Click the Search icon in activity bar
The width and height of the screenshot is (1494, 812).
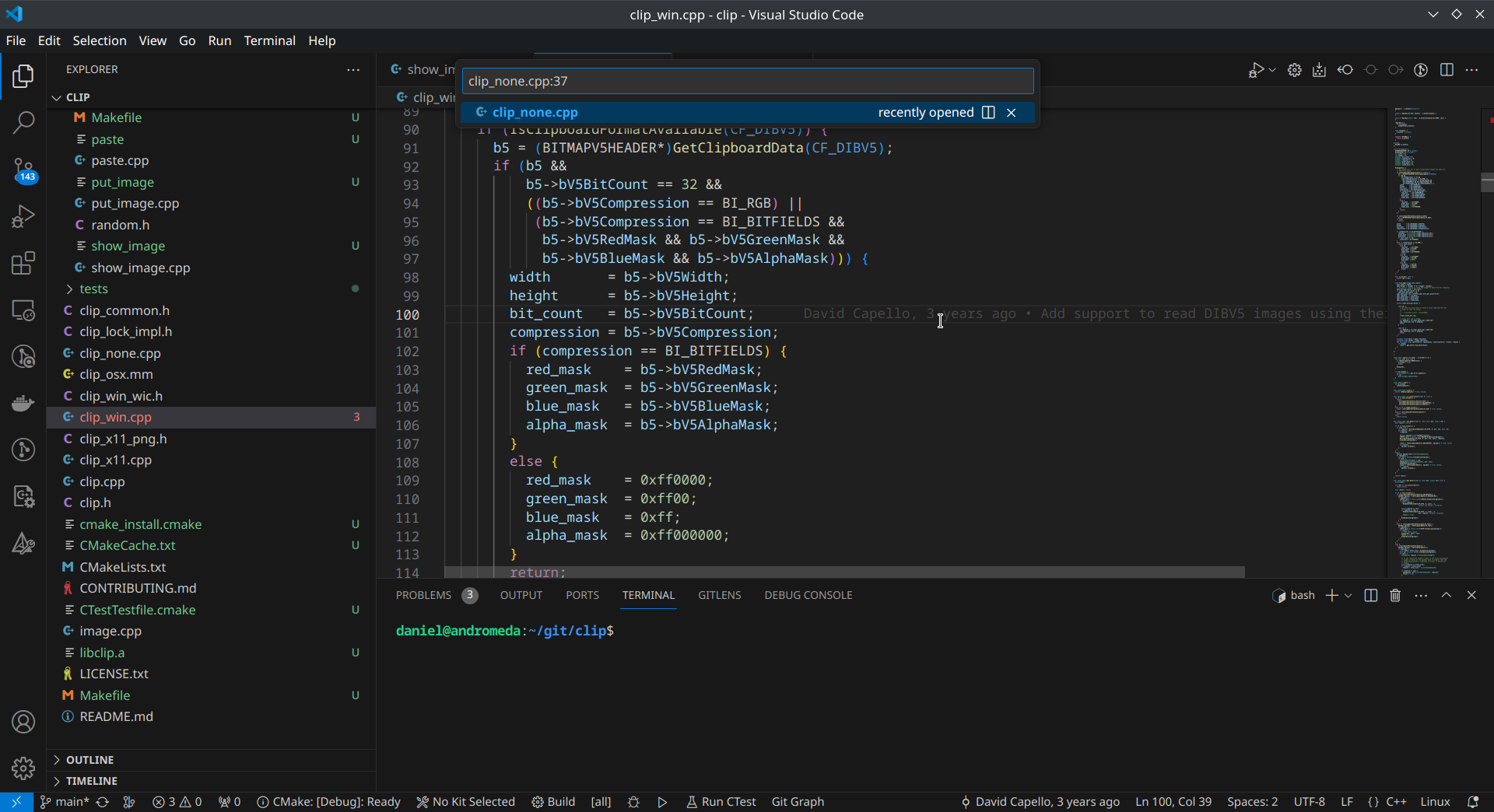coord(24,122)
